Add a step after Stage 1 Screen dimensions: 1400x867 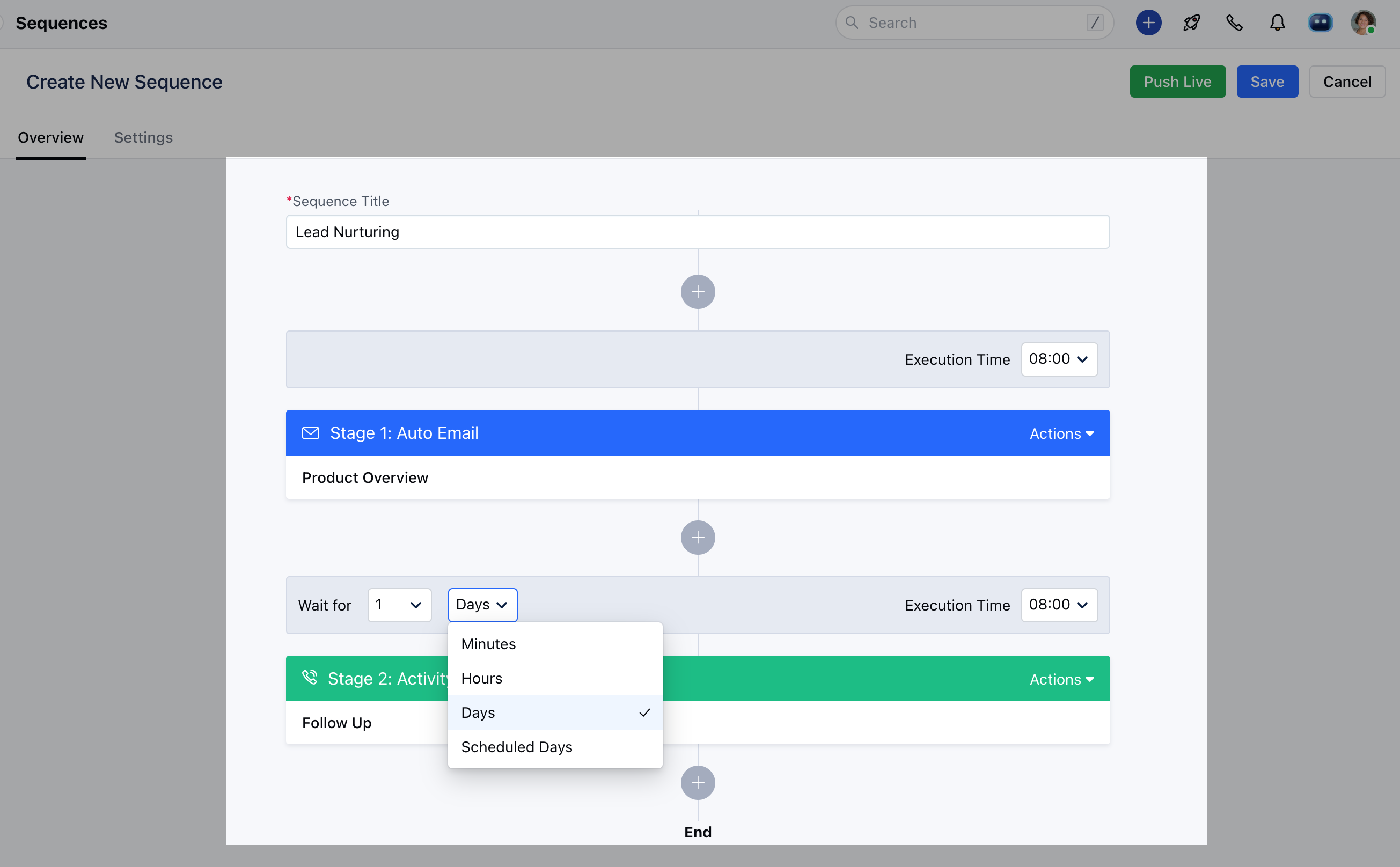pyautogui.click(x=698, y=537)
